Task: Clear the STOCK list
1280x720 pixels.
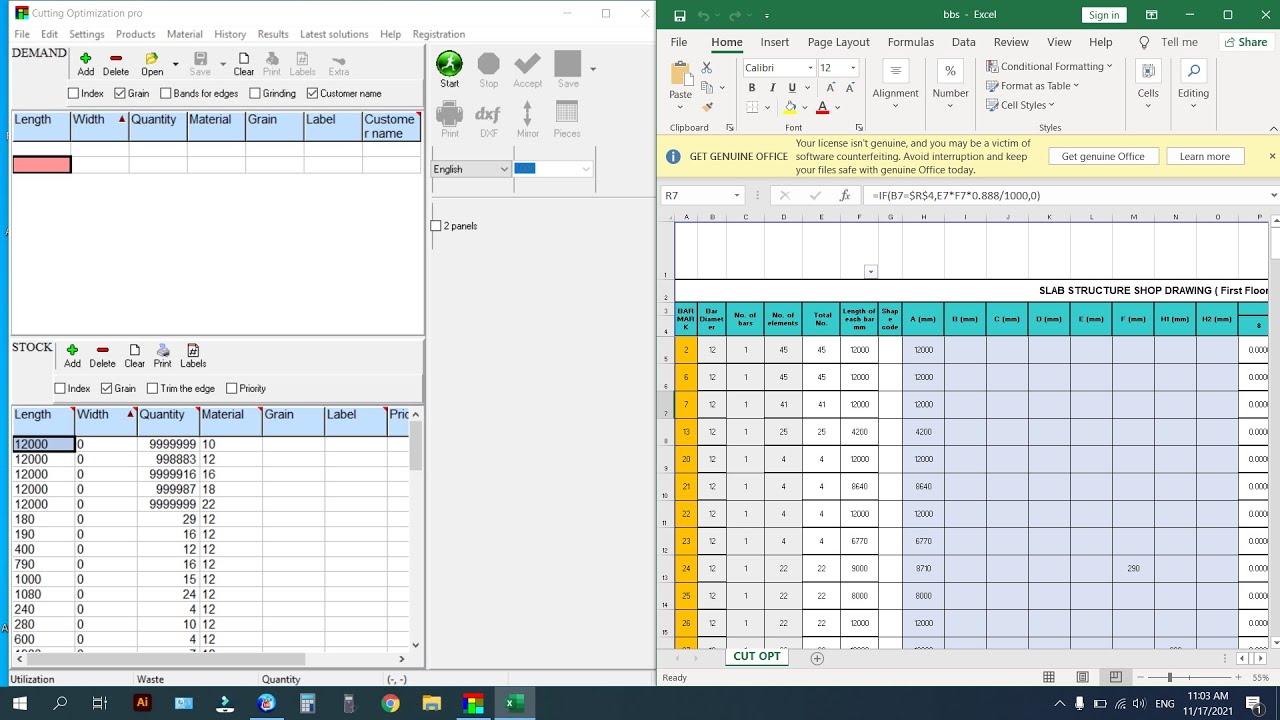Action: tap(134, 356)
